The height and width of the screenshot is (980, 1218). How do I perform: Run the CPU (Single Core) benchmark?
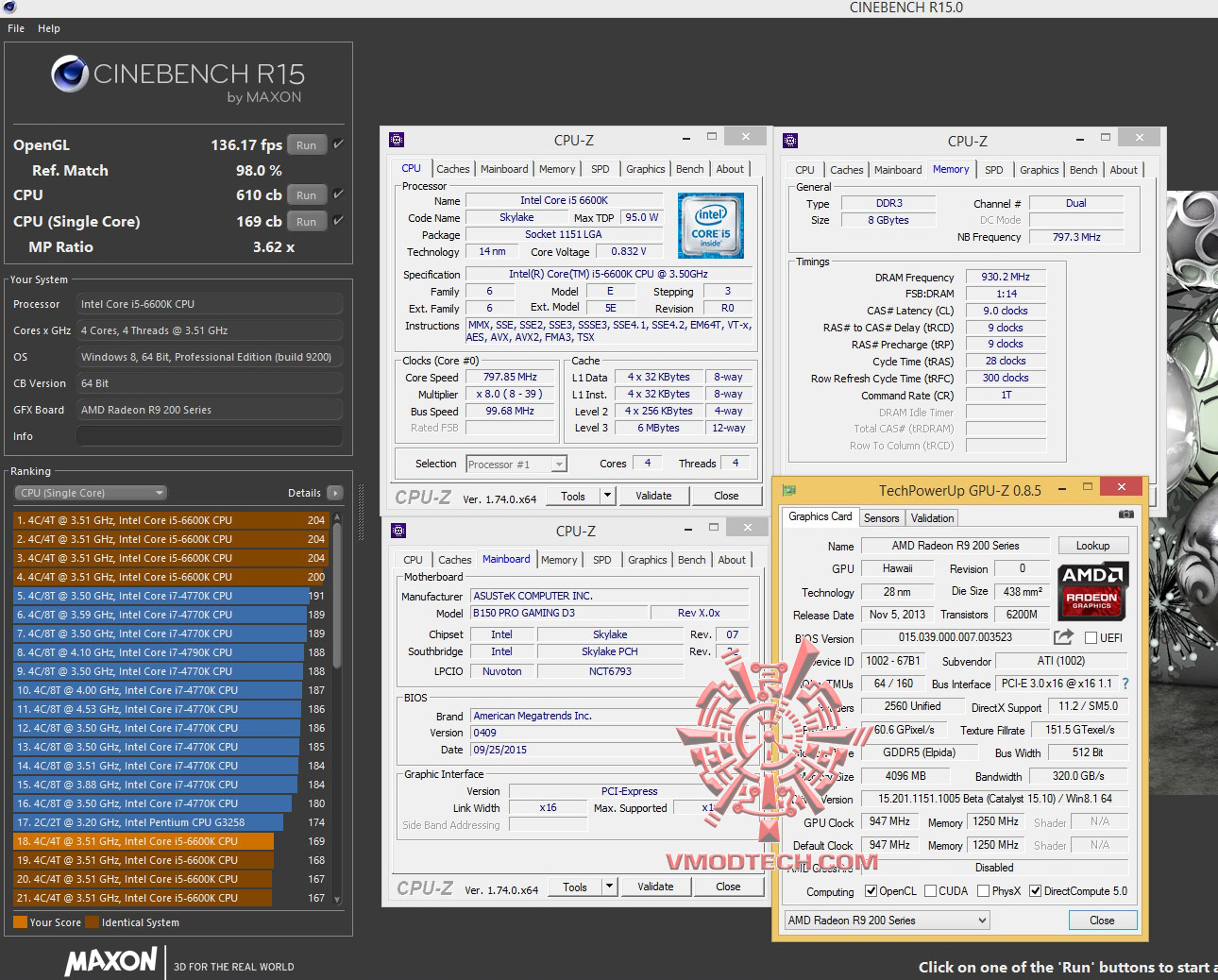pos(307,222)
